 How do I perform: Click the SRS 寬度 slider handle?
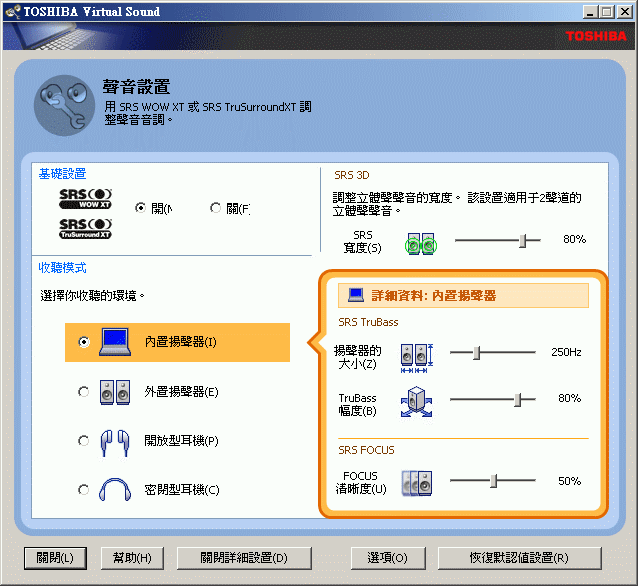click(x=523, y=241)
